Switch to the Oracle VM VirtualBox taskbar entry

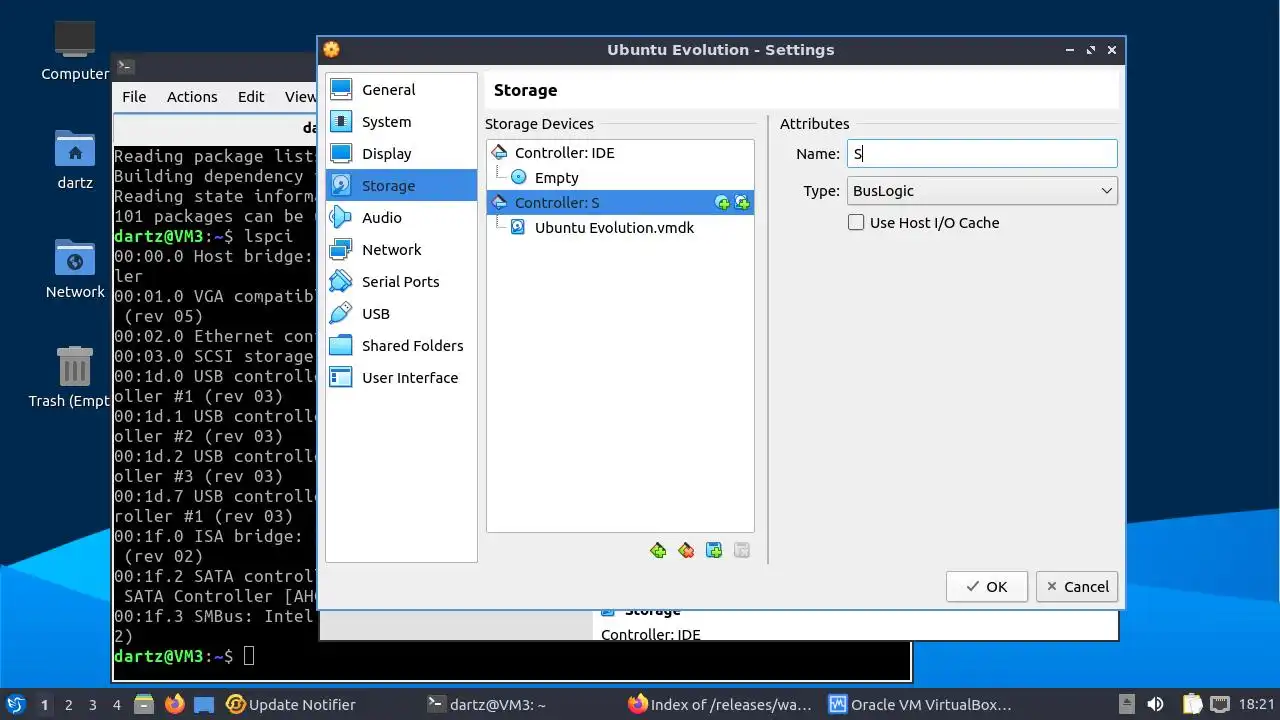(x=921, y=705)
